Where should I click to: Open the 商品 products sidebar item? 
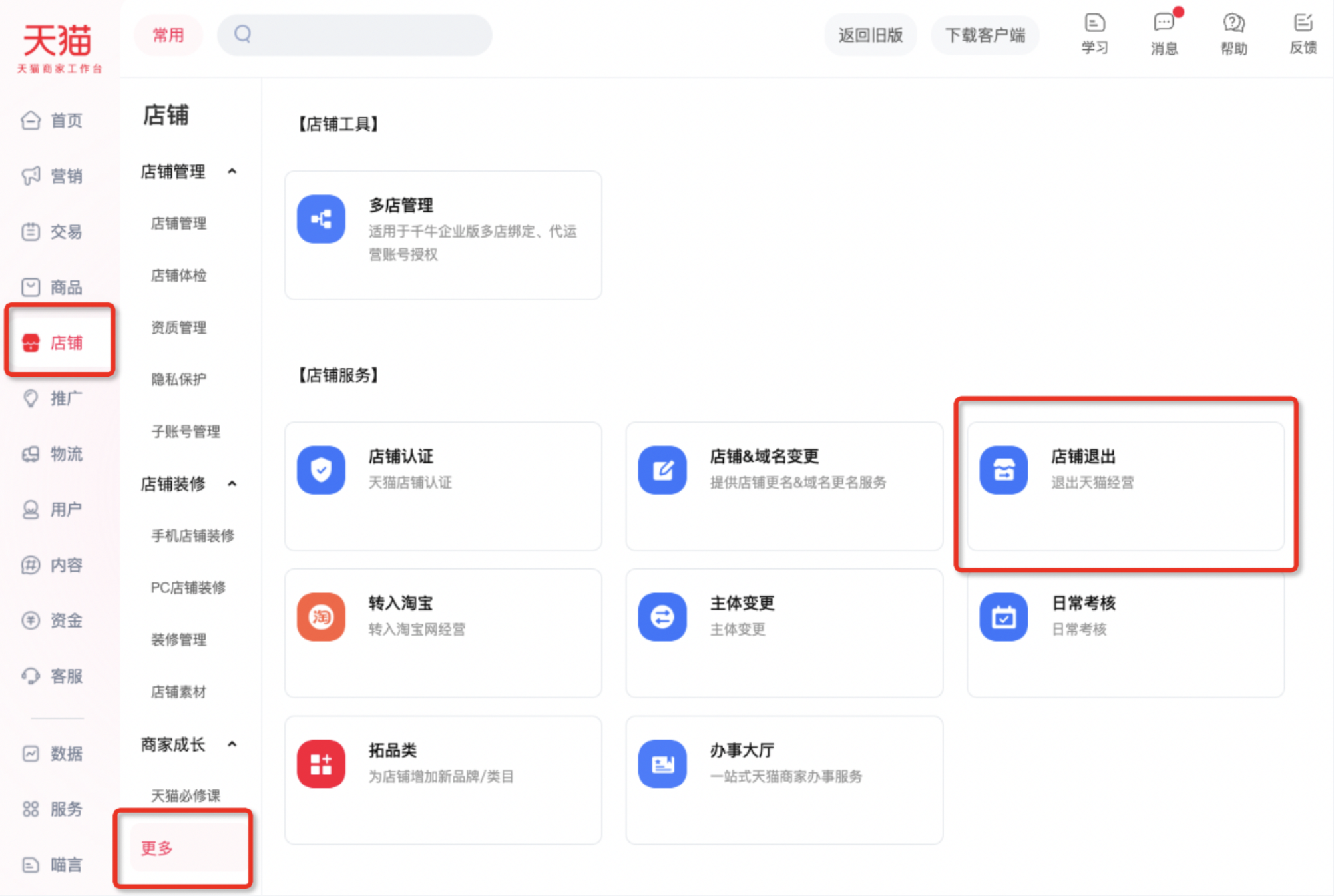pos(52,287)
